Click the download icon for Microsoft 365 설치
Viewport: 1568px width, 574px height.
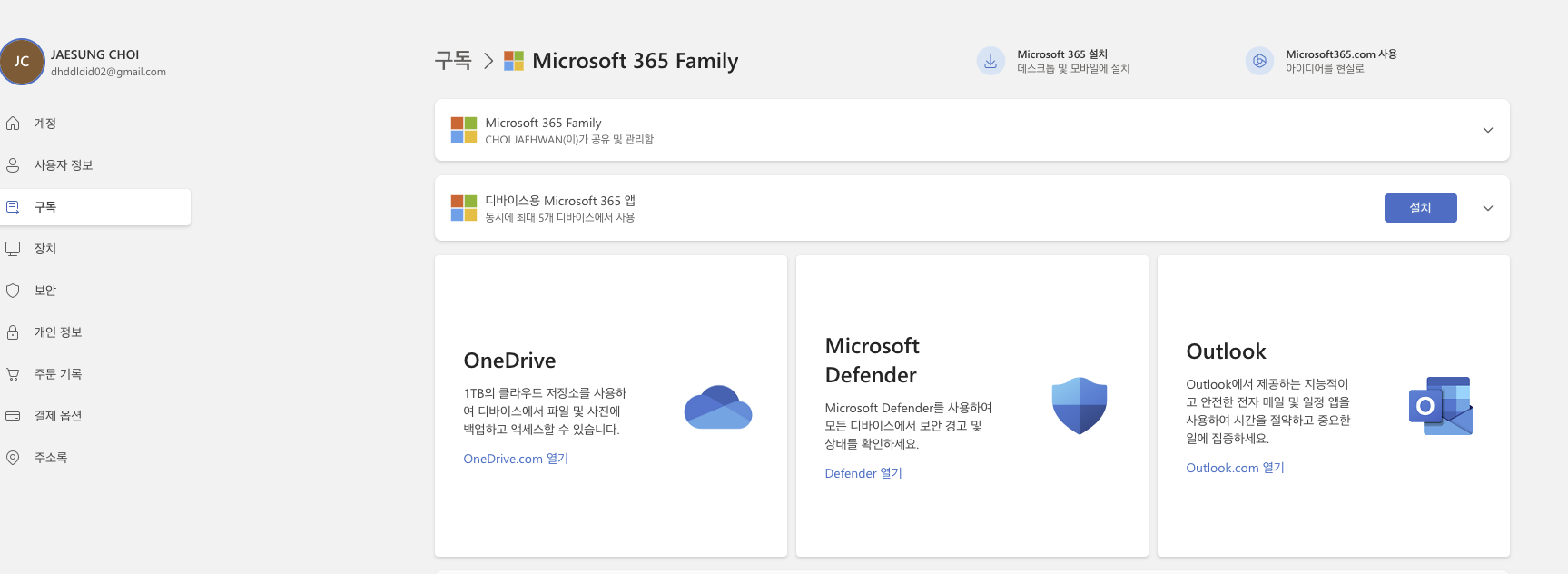tap(991, 61)
